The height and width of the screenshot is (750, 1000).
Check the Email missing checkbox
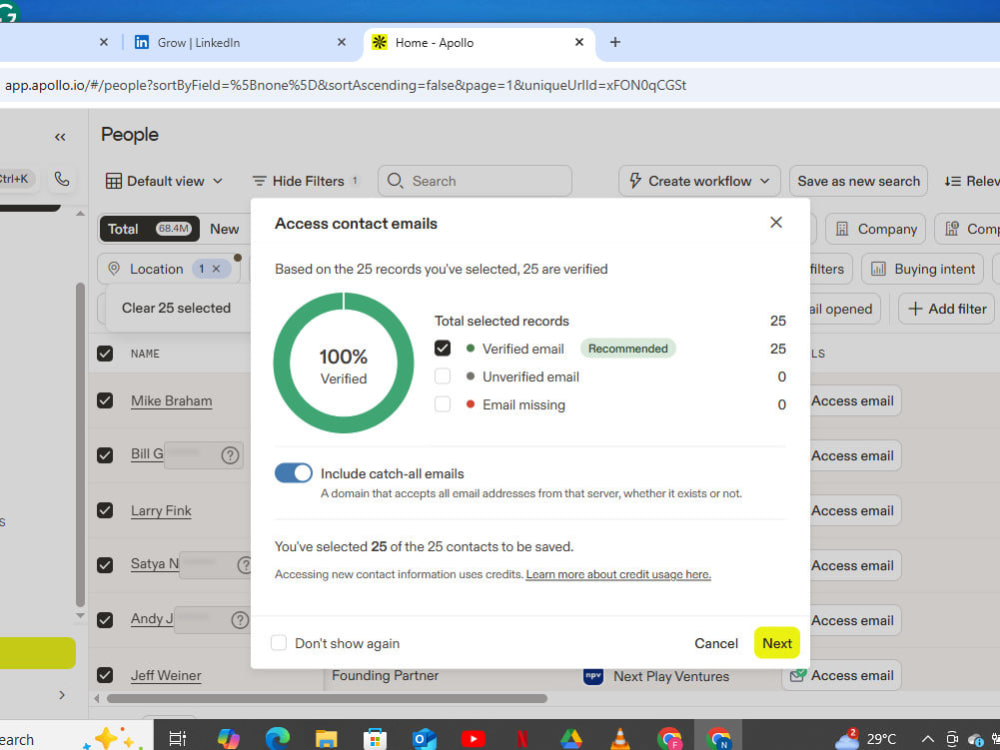click(443, 404)
